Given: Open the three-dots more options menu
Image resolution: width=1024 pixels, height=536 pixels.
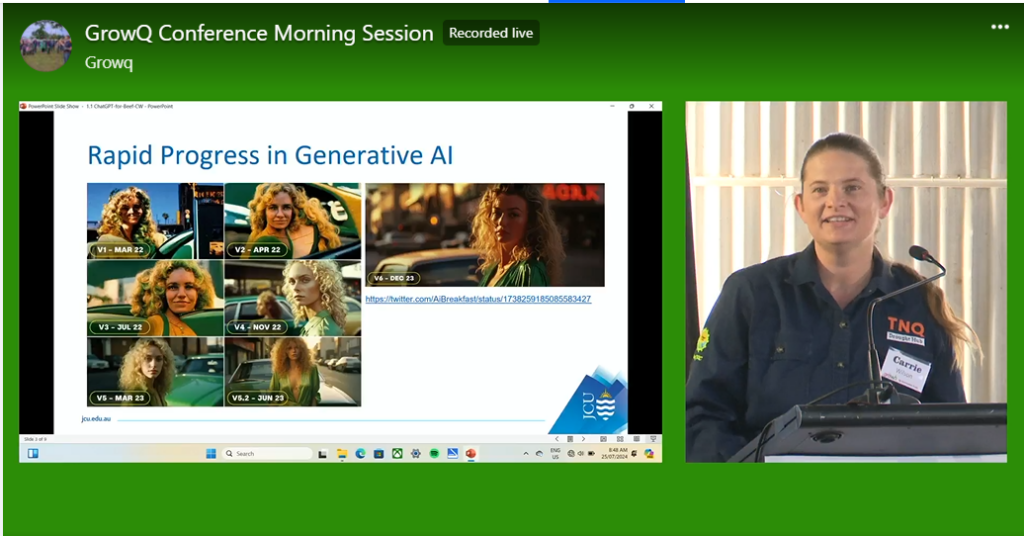Looking at the screenshot, I should coord(999,27).
